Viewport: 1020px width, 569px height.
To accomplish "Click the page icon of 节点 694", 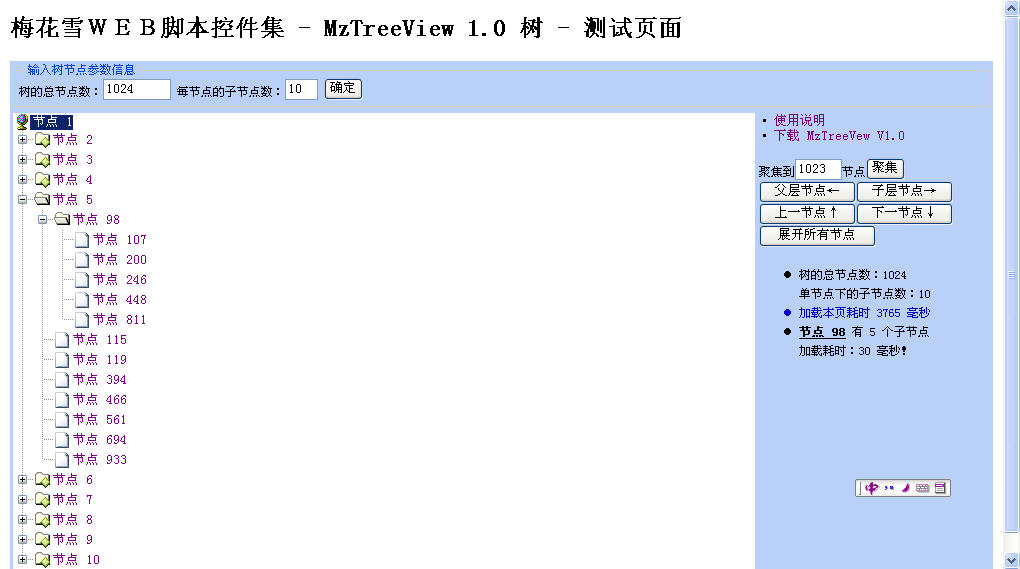I will point(62,440).
